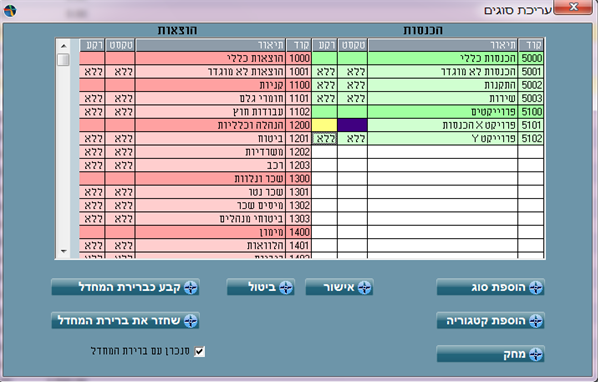Click the cross icon on קבע כברירת המחדל
The image size is (598, 382).
(x=191, y=287)
